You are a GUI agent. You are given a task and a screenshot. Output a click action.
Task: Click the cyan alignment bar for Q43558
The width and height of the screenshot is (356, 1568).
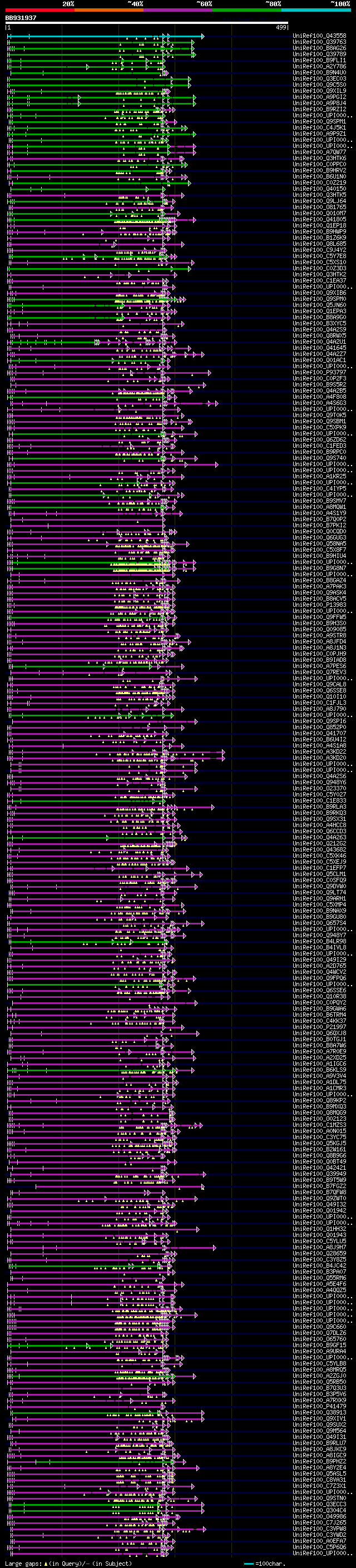coord(105,36)
